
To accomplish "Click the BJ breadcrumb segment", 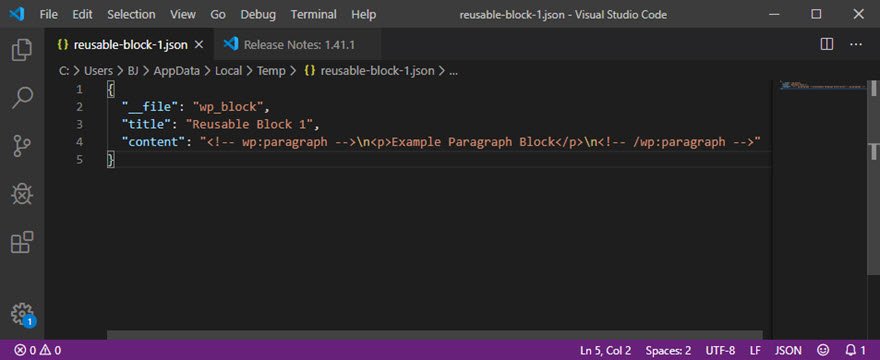I will point(133,71).
